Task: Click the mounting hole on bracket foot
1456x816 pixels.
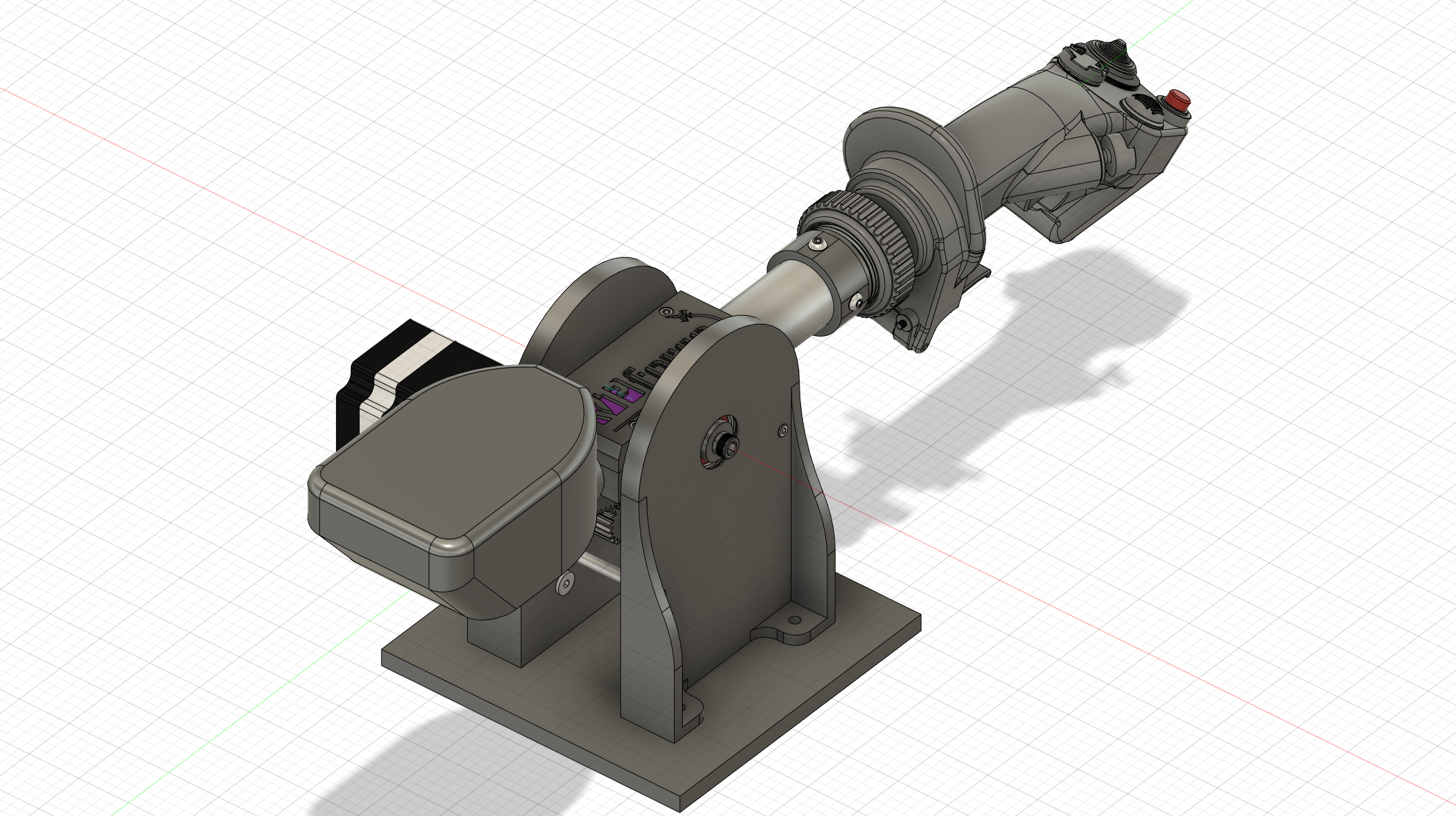Action: coord(795,621)
